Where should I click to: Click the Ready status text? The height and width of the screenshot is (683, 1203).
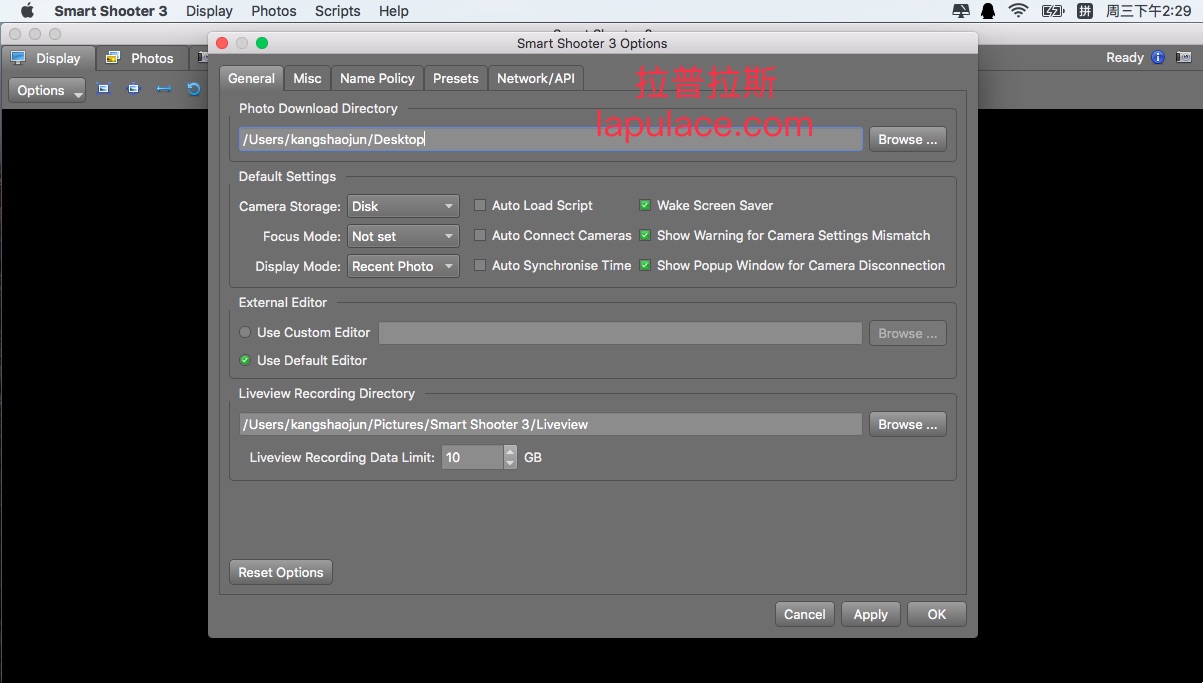[x=1125, y=57]
